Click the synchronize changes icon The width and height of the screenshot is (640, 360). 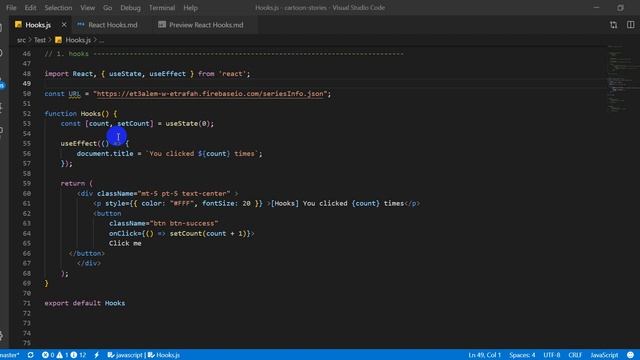pos(31,355)
